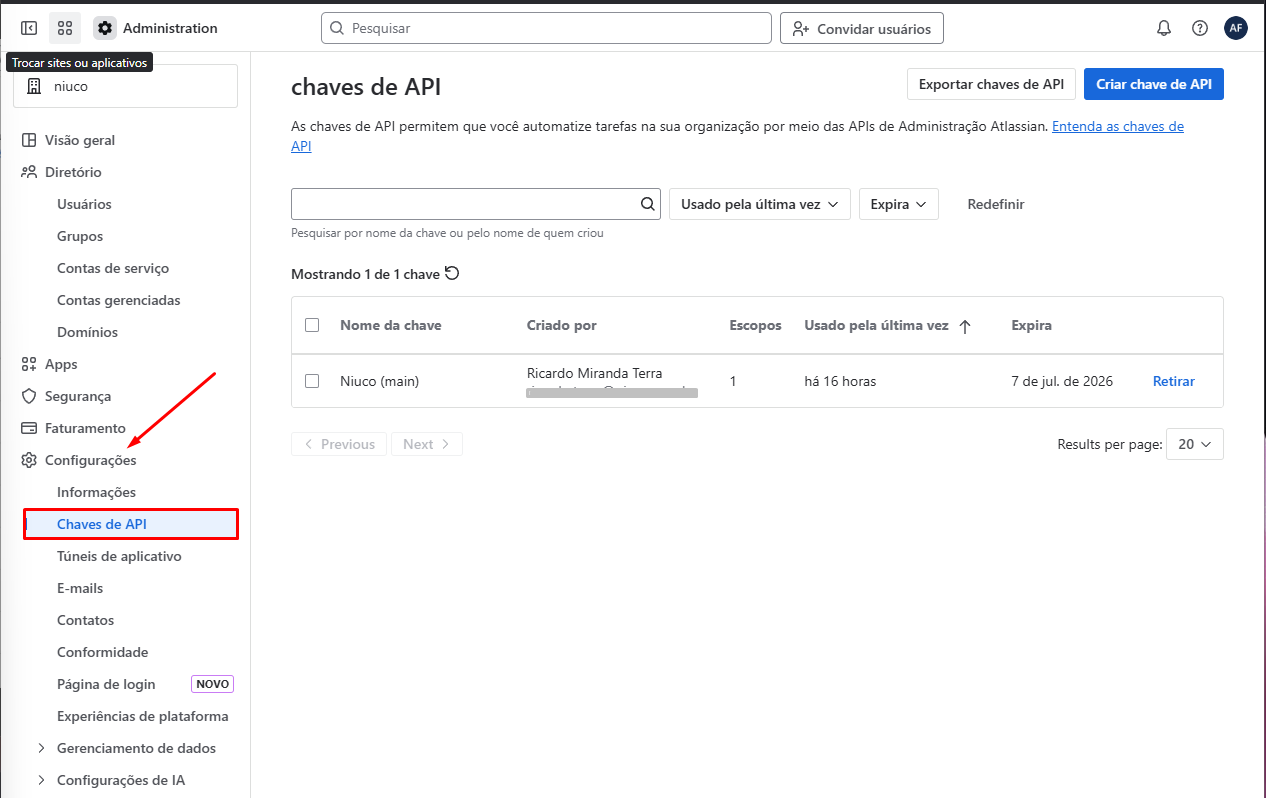Click Redefinir to reset filters
Screen dimensions: 1266x798
(996, 204)
